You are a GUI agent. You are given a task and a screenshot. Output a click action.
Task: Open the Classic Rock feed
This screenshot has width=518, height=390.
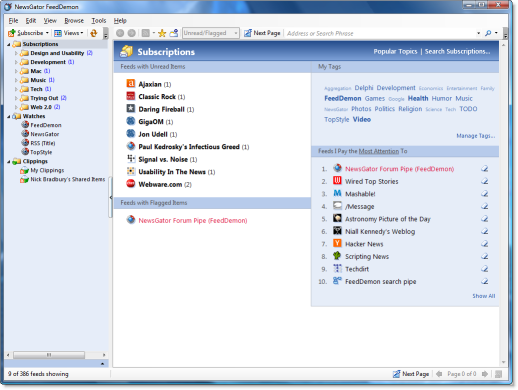point(157,97)
